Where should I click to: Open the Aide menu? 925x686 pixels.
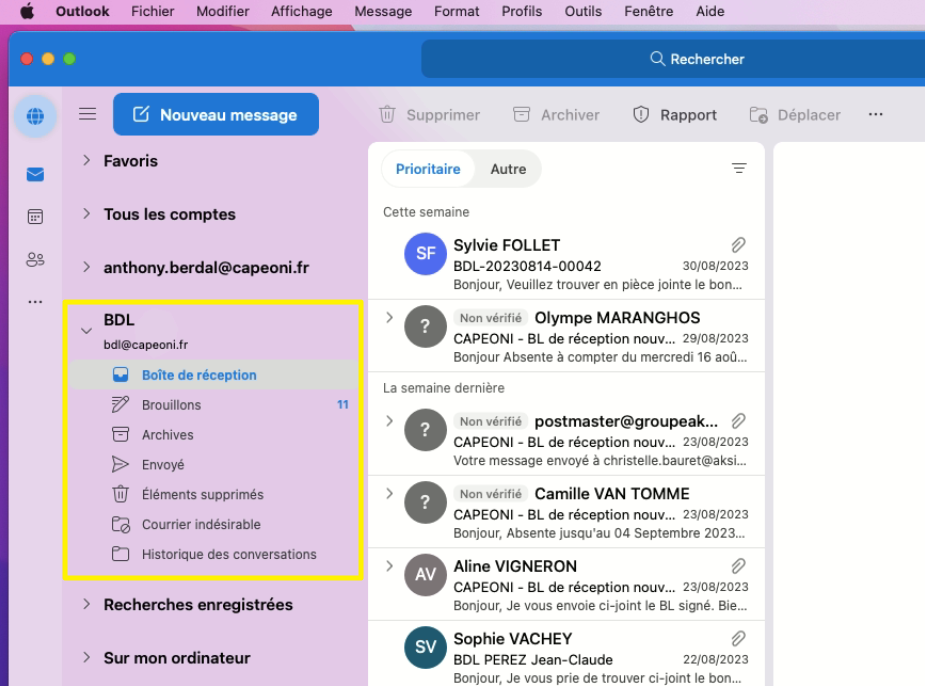coord(710,11)
